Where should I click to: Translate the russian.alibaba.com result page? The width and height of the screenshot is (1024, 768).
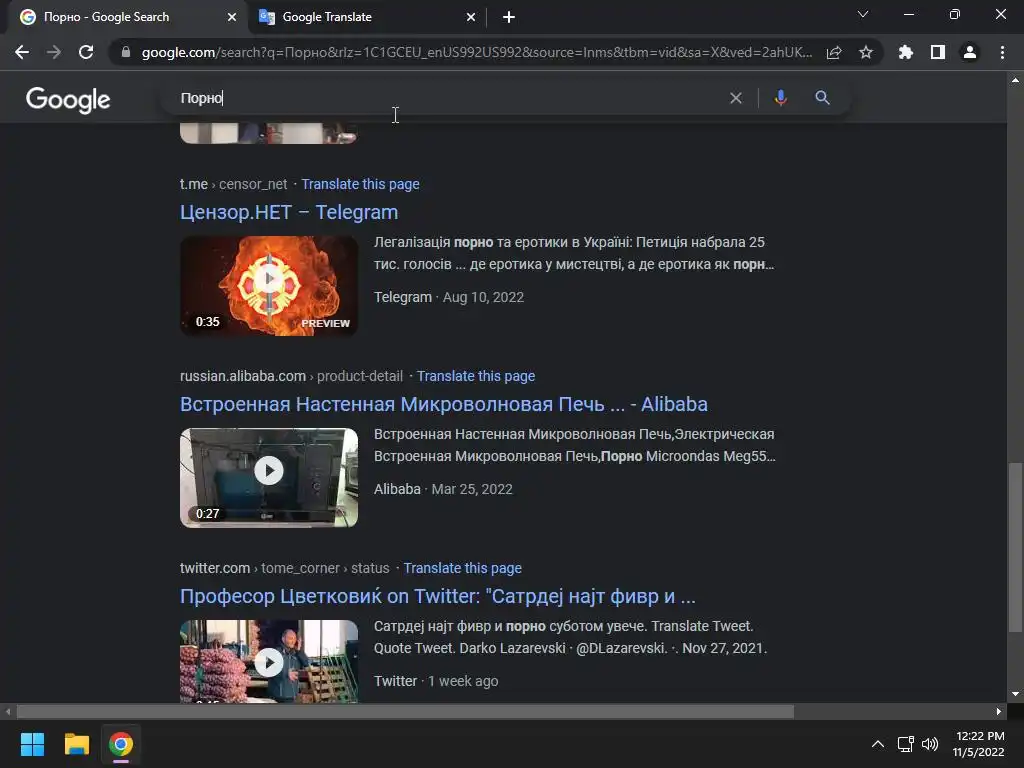pyautogui.click(x=476, y=376)
